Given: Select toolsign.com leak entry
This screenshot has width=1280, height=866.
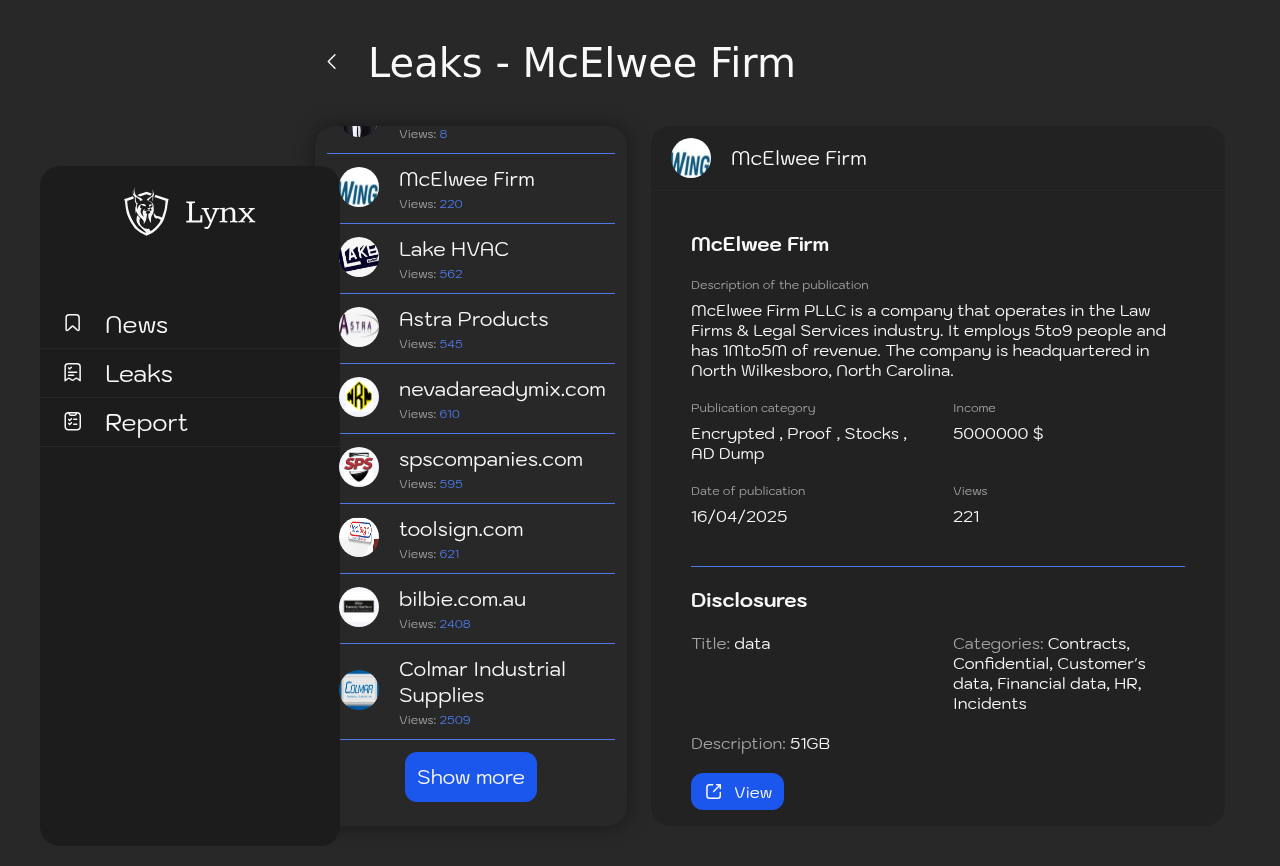Looking at the screenshot, I should [471, 539].
